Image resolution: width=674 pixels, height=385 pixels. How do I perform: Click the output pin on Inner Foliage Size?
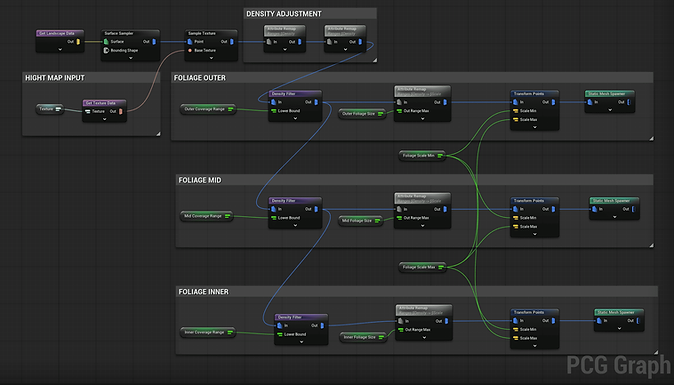(x=381, y=337)
